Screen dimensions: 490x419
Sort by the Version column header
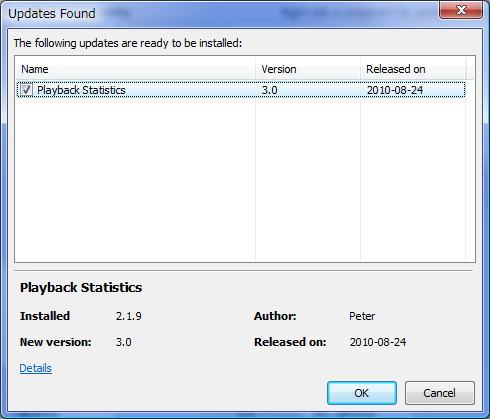click(308, 69)
